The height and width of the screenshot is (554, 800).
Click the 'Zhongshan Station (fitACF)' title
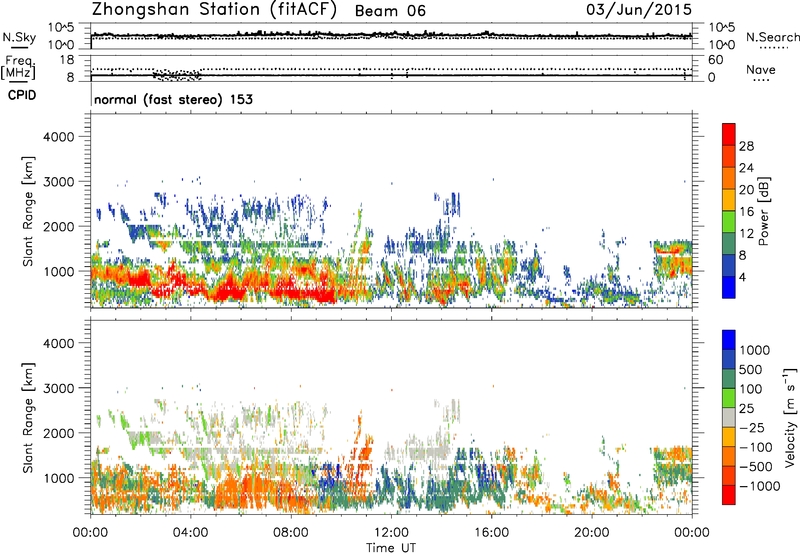[214, 10]
